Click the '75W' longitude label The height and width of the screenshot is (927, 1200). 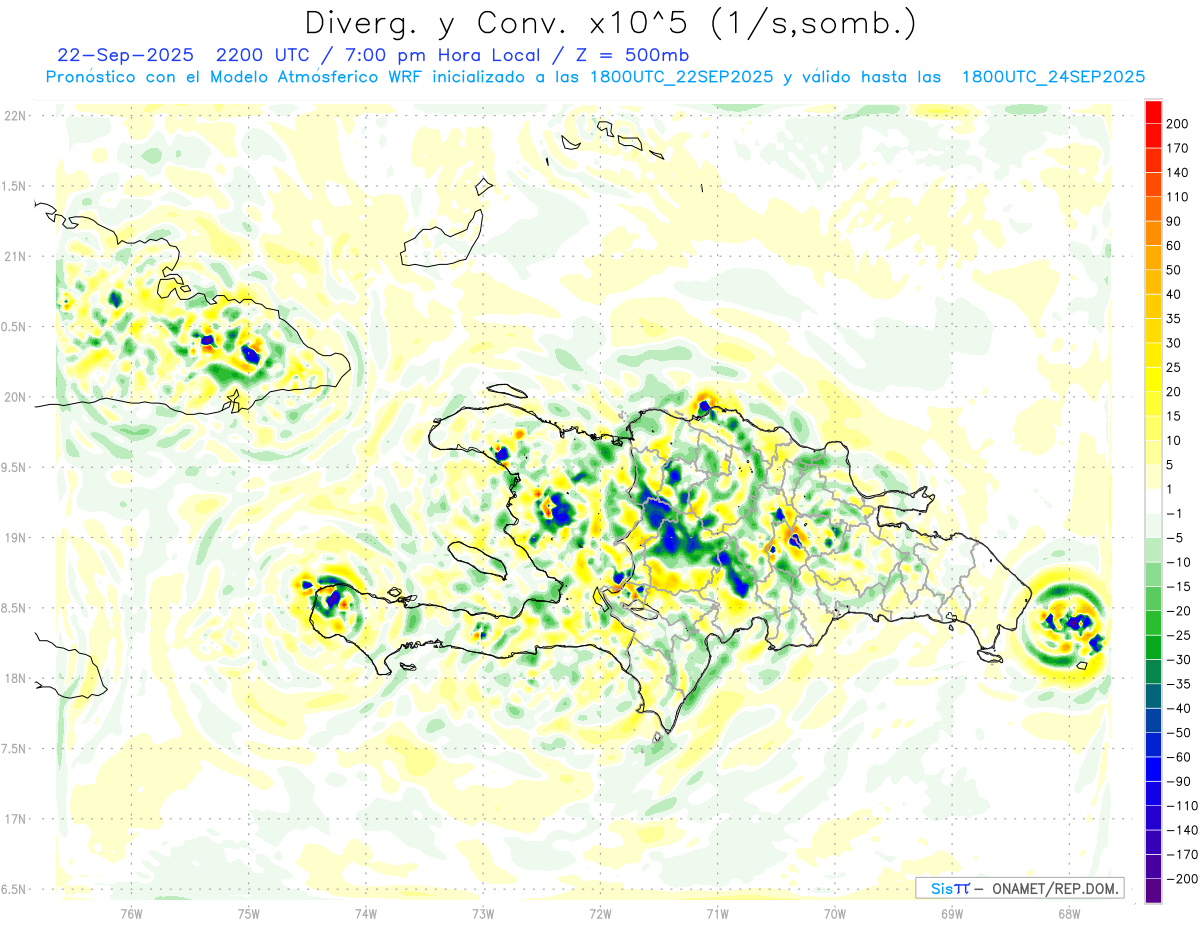pyautogui.click(x=249, y=913)
